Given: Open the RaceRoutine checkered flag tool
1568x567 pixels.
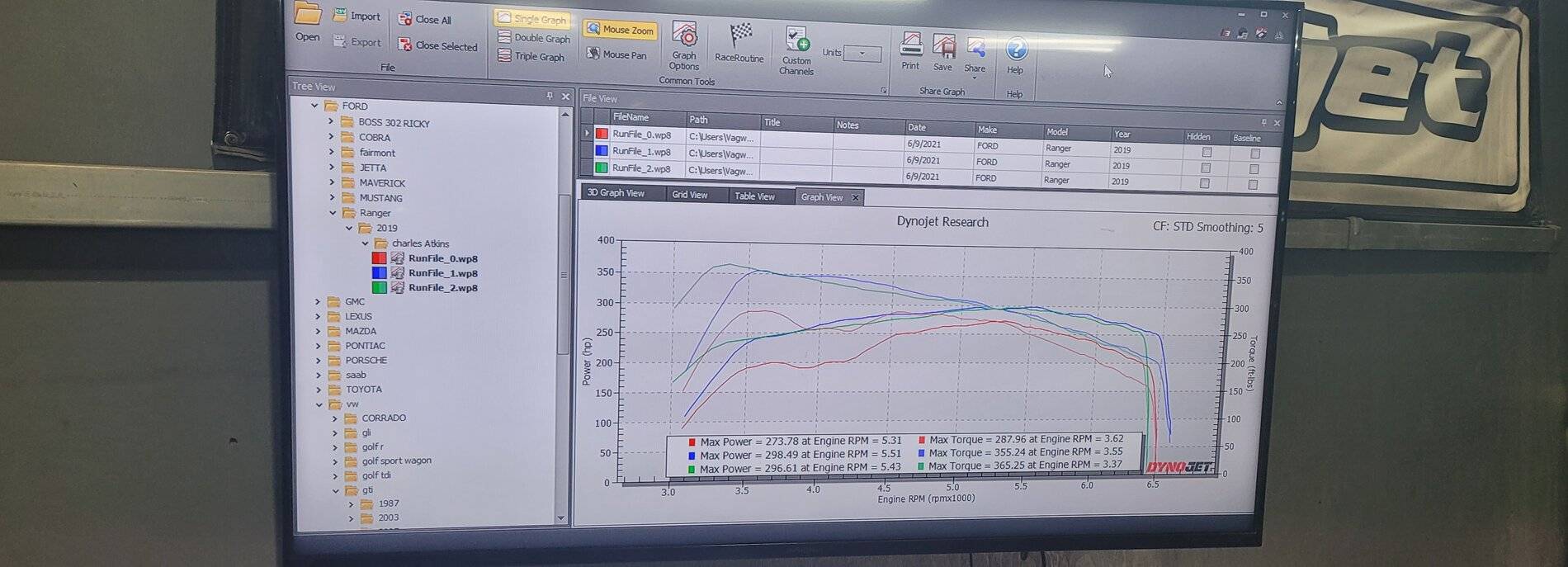Looking at the screenshot, I should (739, 43).
